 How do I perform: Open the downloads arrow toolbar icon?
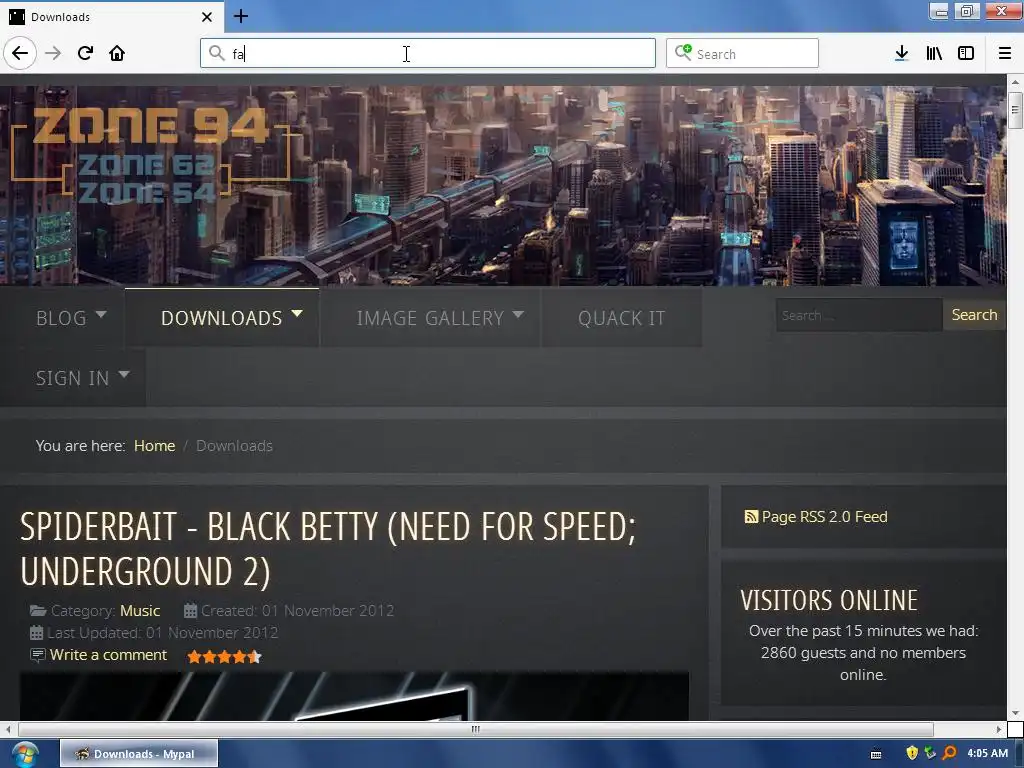click(902, 53)
